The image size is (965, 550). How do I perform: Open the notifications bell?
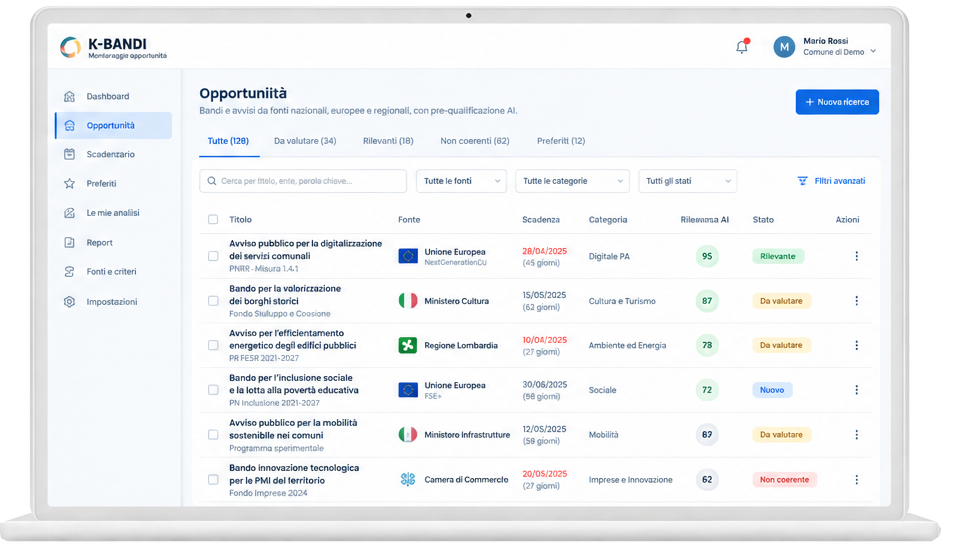(x=742, y=47)
